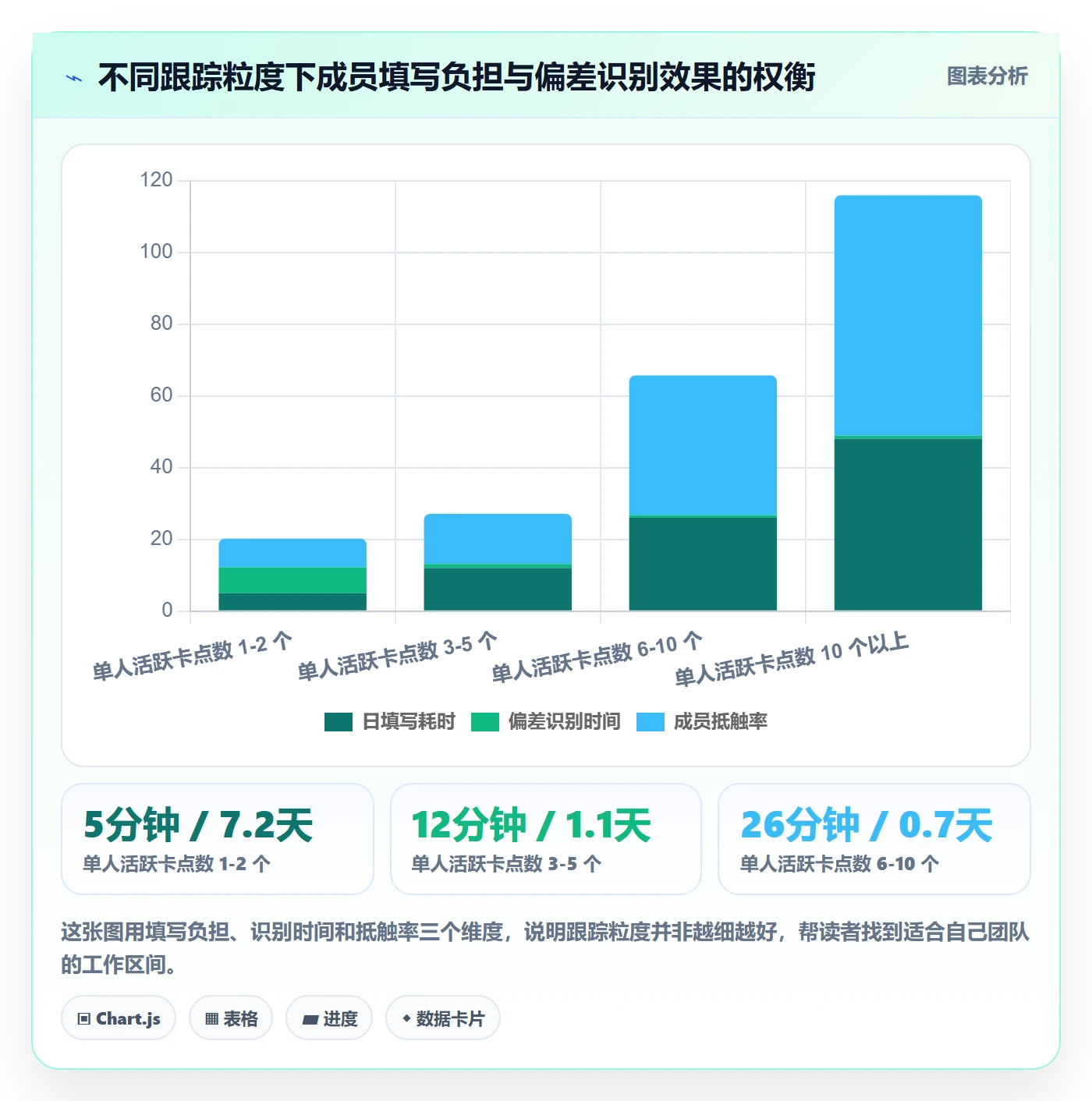The image size is (1092, 1101).
Task: Click the bar icon in 进度 chip
Action: click(310, 1020)
